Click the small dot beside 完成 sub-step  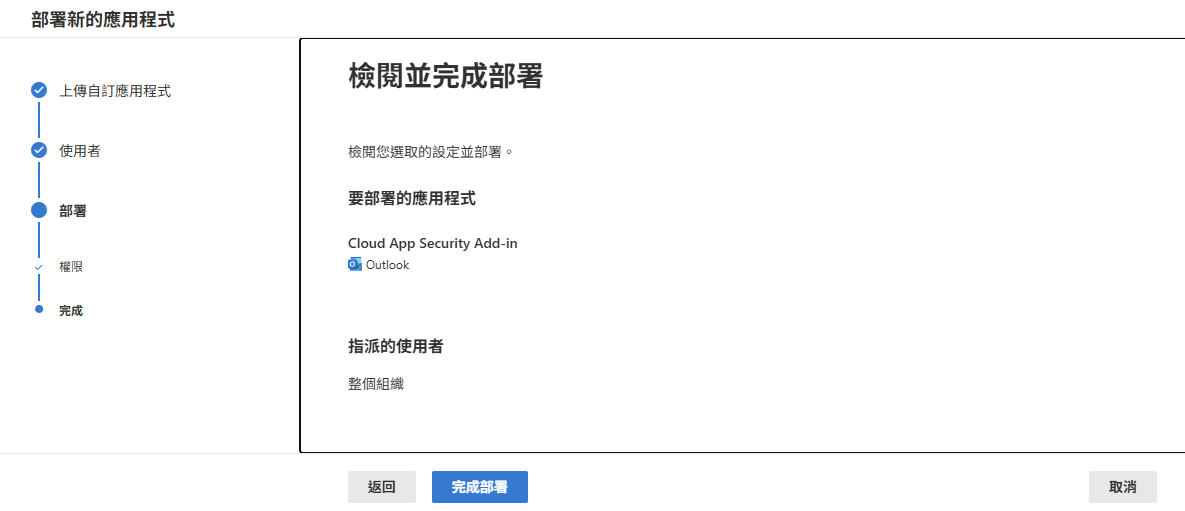coord(39,310)
